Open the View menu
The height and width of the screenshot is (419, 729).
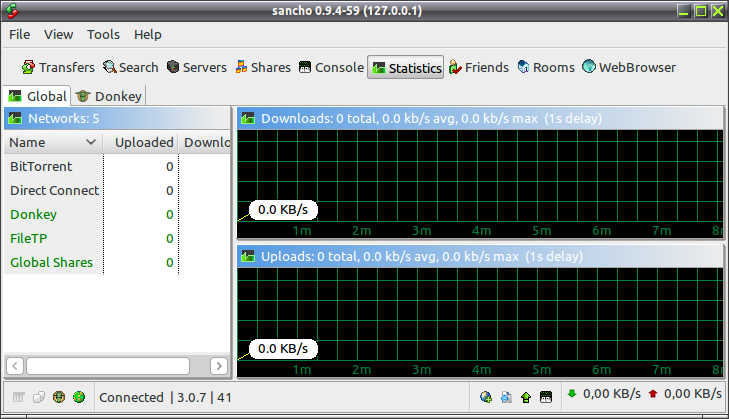[x=59, y=34]
